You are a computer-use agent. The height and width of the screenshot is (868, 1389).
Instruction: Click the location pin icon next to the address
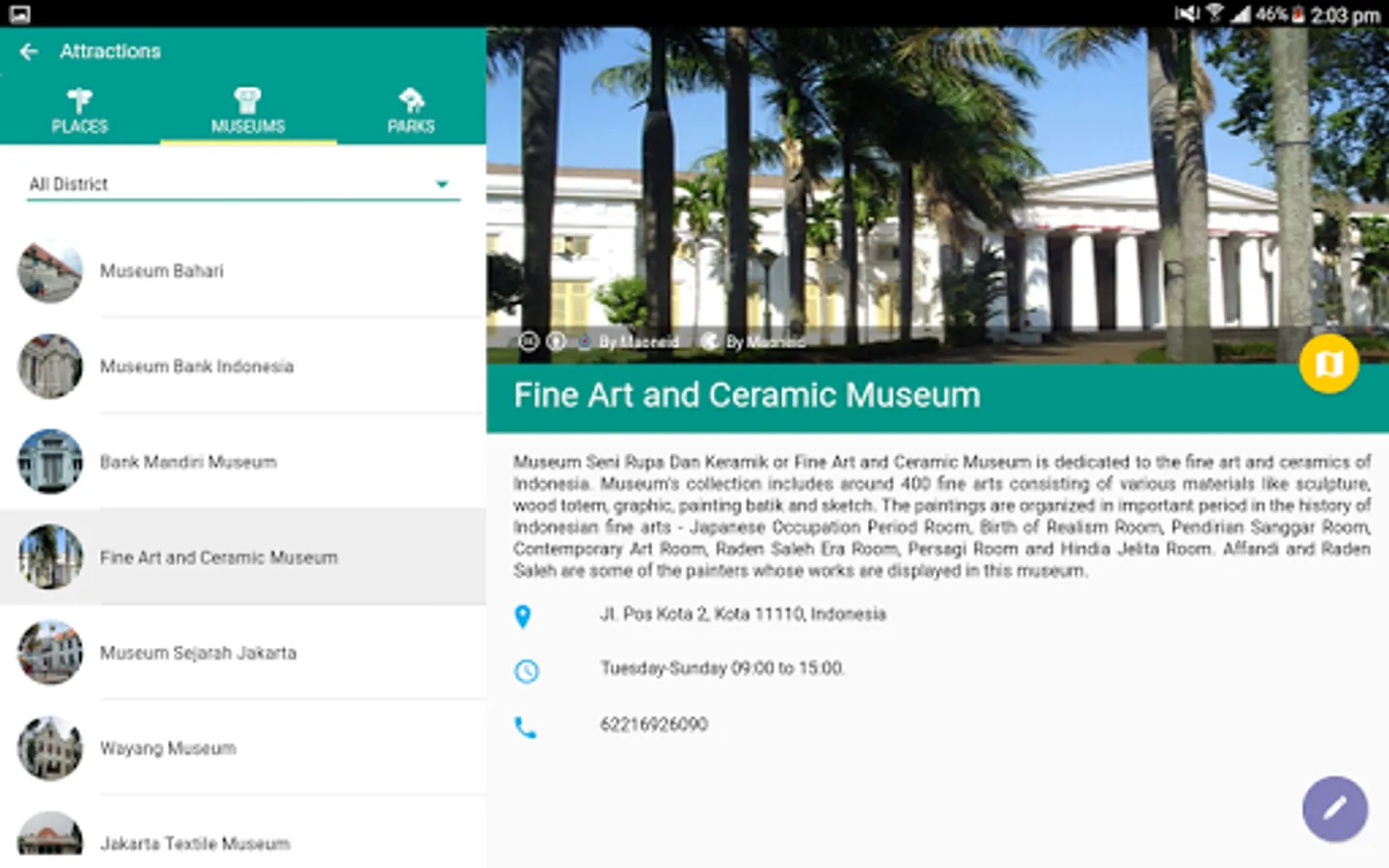point(524,617)
